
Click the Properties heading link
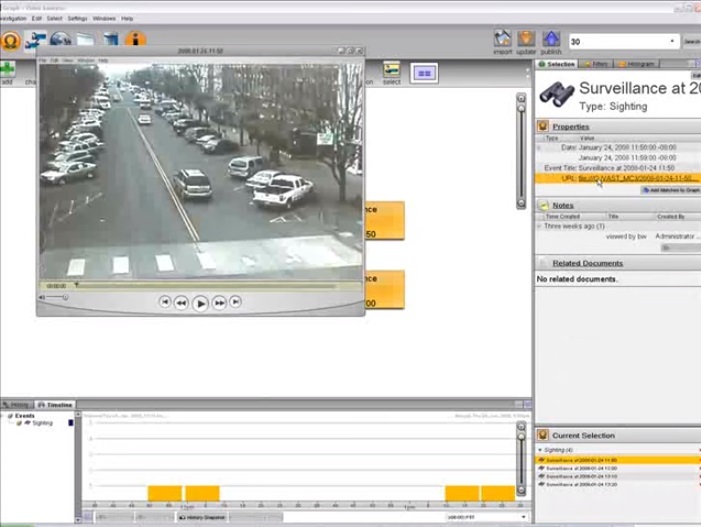click(x=571, y=127)
